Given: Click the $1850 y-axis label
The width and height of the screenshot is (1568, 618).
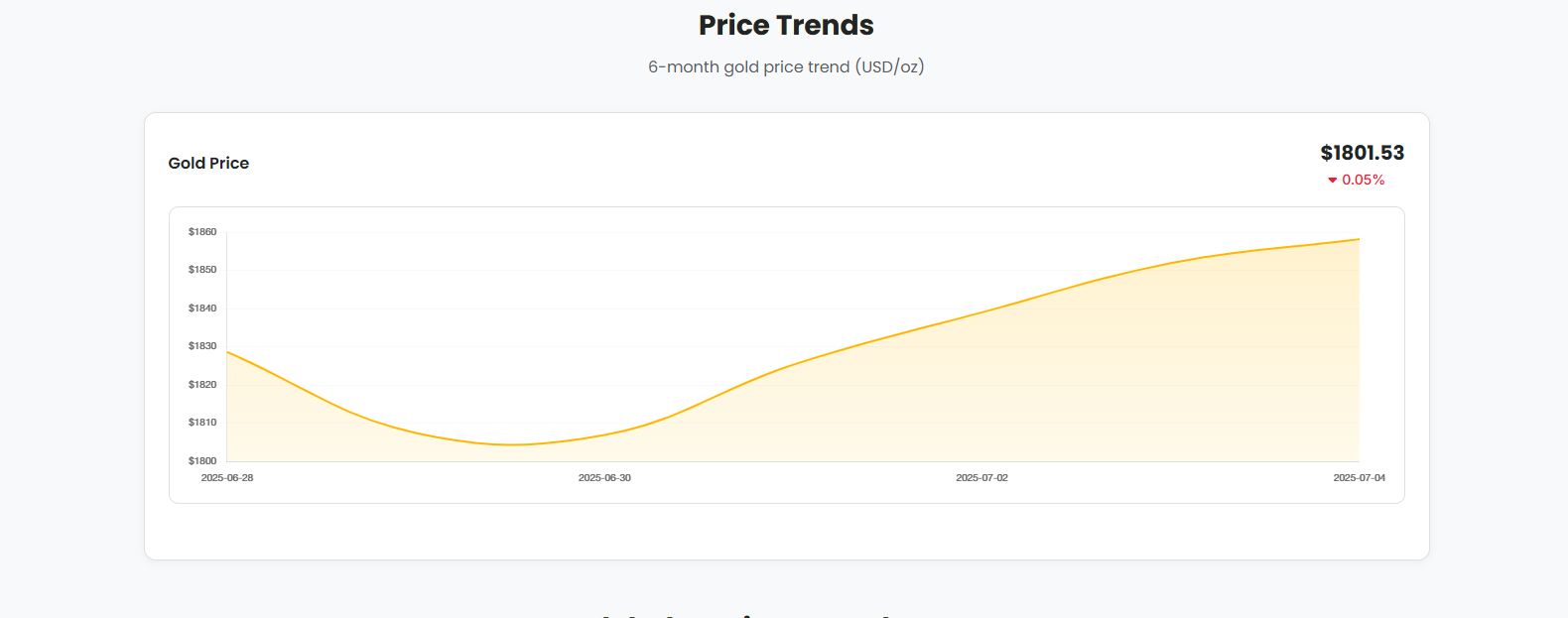Looking at the screenshot, I should [202, 270].
